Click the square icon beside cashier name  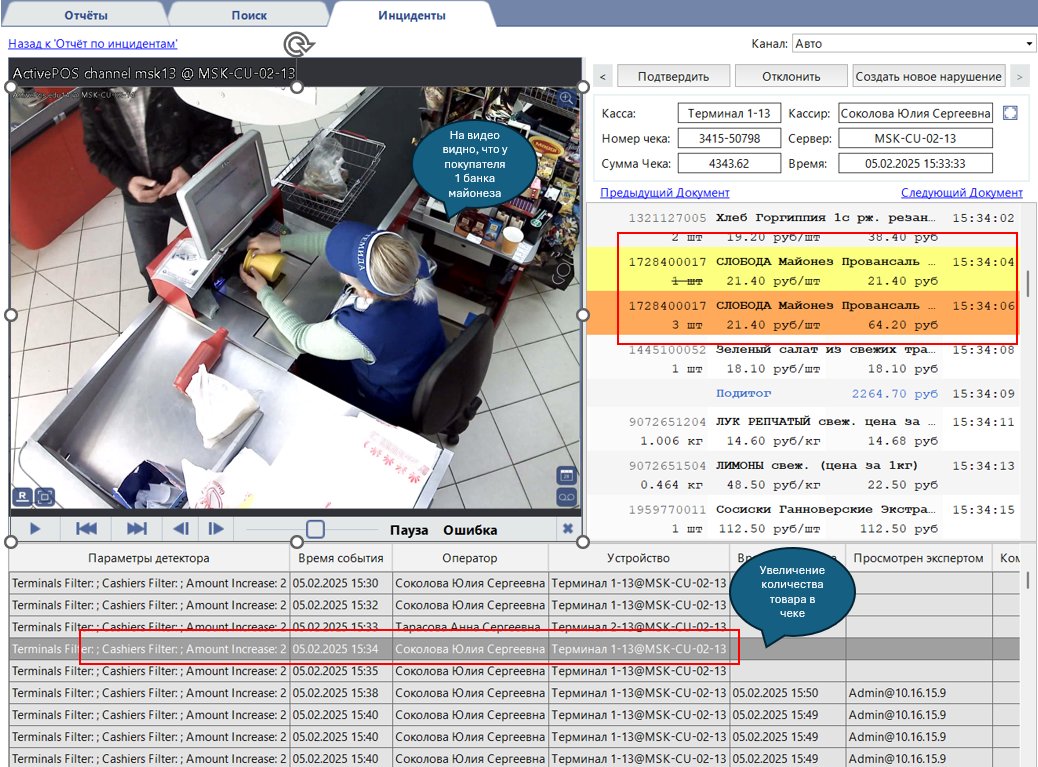tap(1010, 113)
